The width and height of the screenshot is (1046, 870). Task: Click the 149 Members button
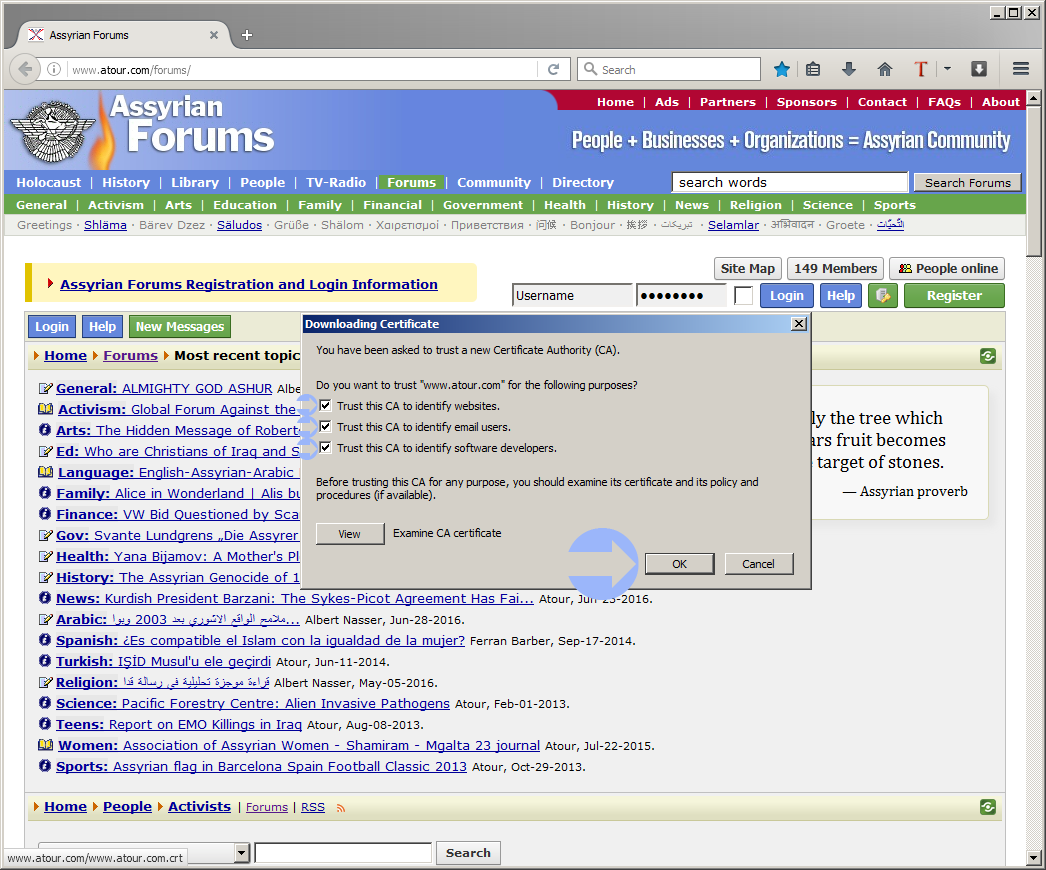(x=835, y=268)
